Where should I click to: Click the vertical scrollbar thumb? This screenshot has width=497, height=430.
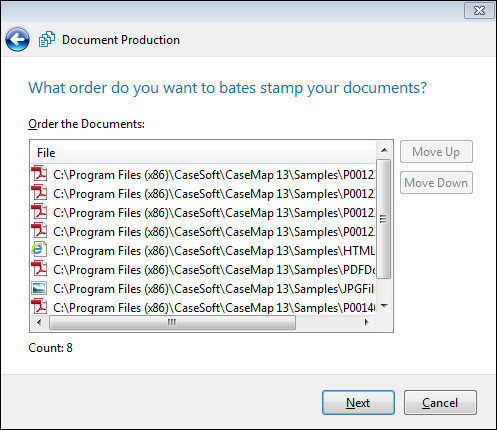384,219
